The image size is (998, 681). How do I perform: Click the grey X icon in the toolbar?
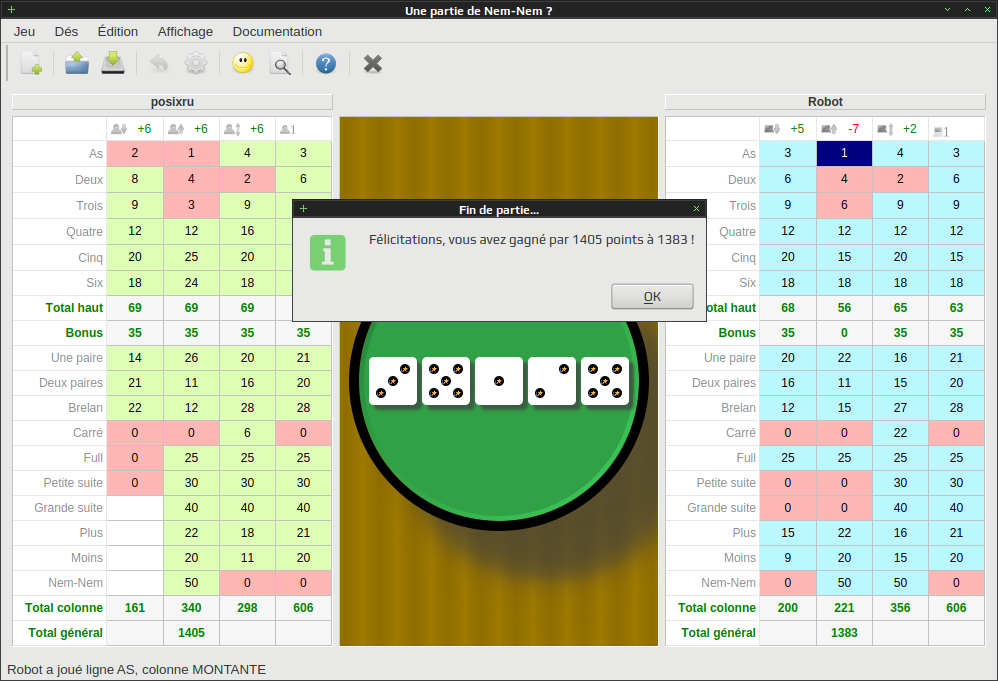(x=373, y=64)
